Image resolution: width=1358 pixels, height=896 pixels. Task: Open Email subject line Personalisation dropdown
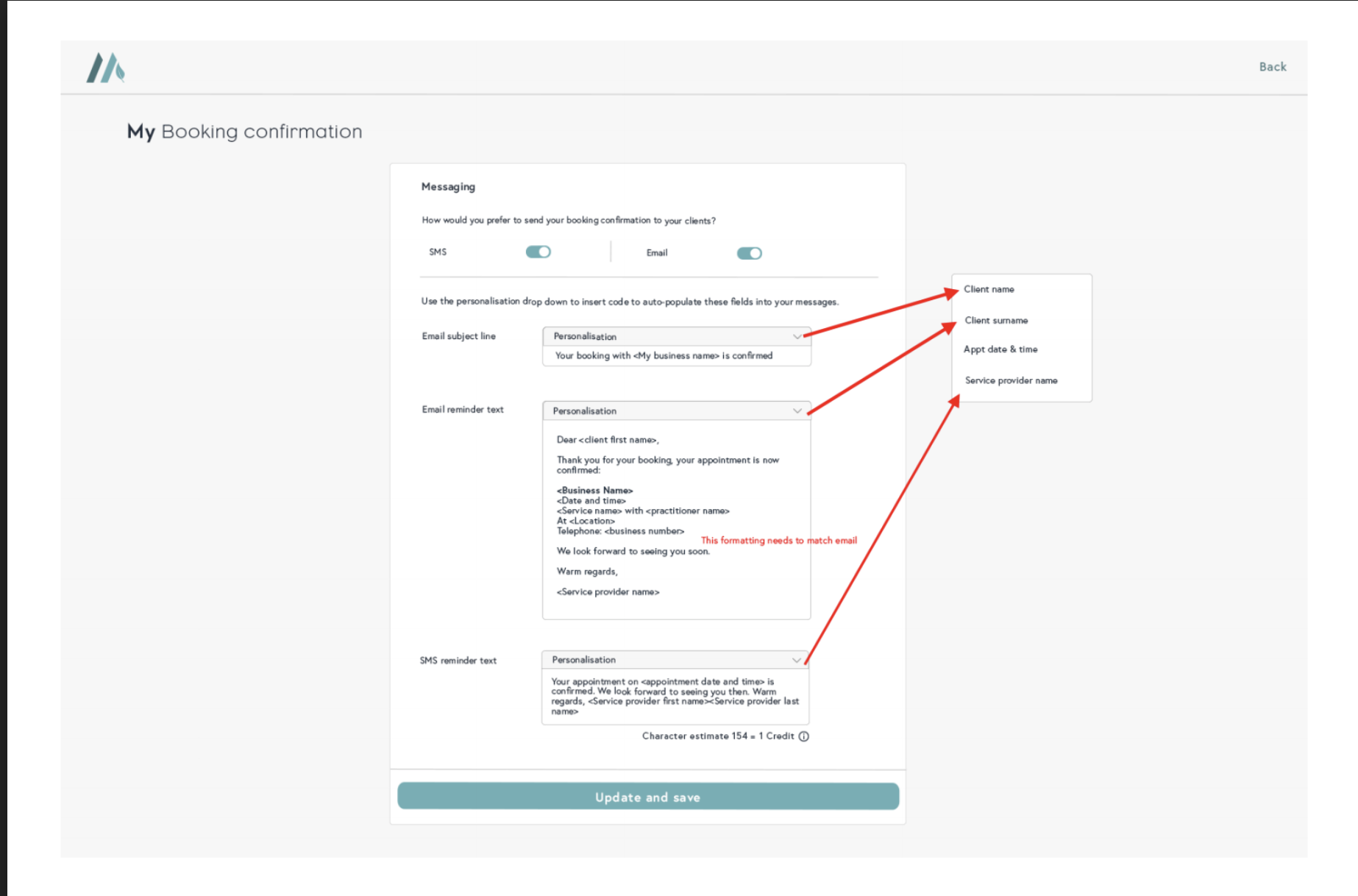(x=675, y=336)
